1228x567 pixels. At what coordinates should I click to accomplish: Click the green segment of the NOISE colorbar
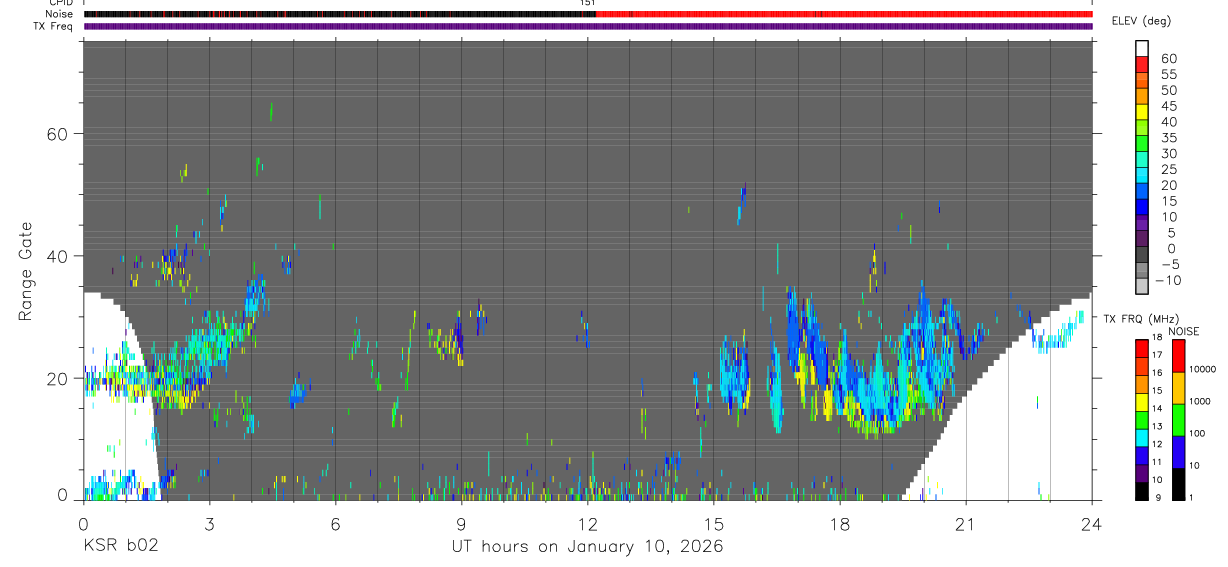coord(1179,419)
